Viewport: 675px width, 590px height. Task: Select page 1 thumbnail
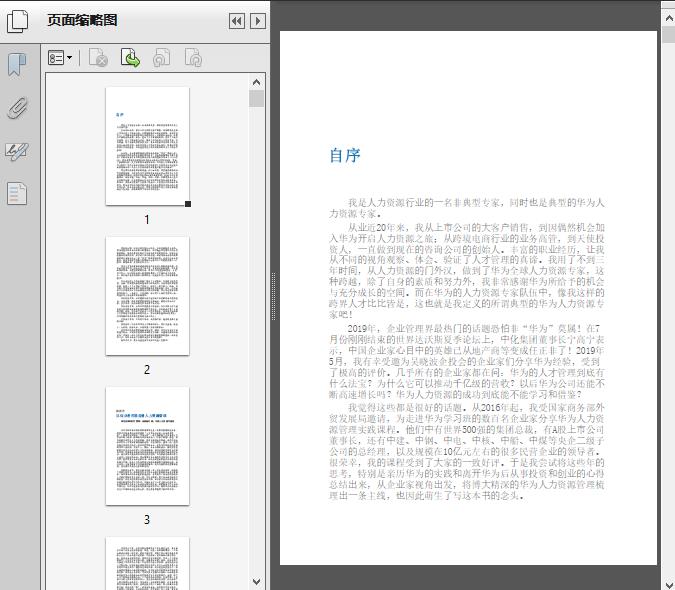[147, 146]
